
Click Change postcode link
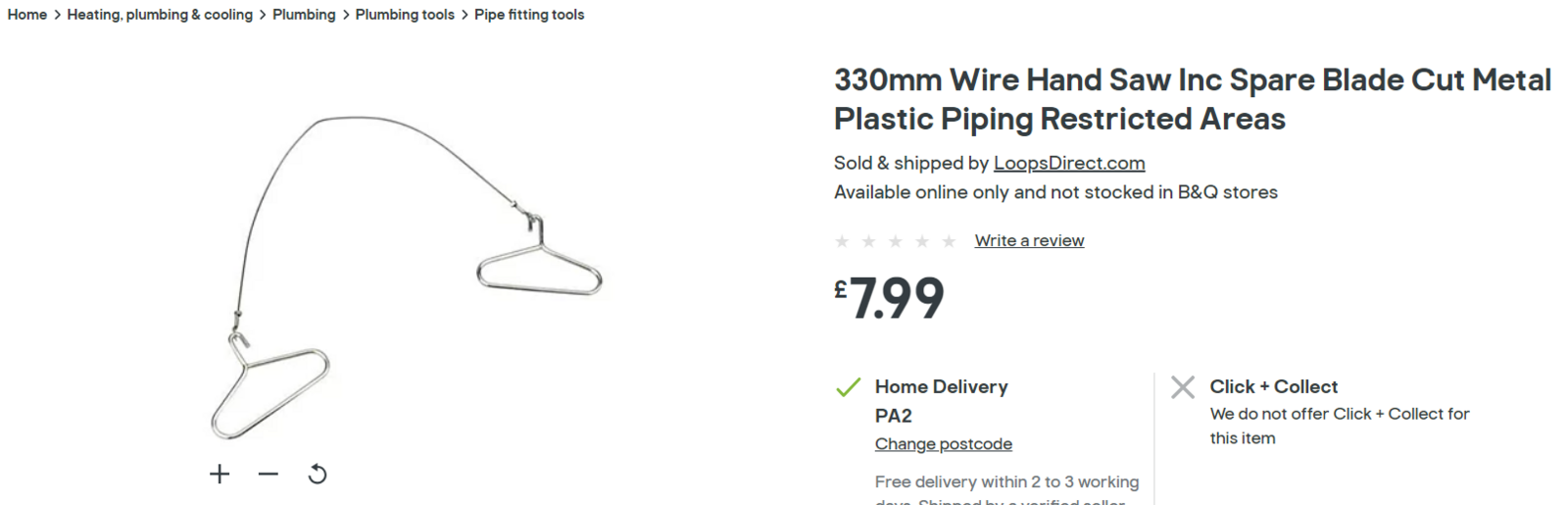click(x=944, y=444)
